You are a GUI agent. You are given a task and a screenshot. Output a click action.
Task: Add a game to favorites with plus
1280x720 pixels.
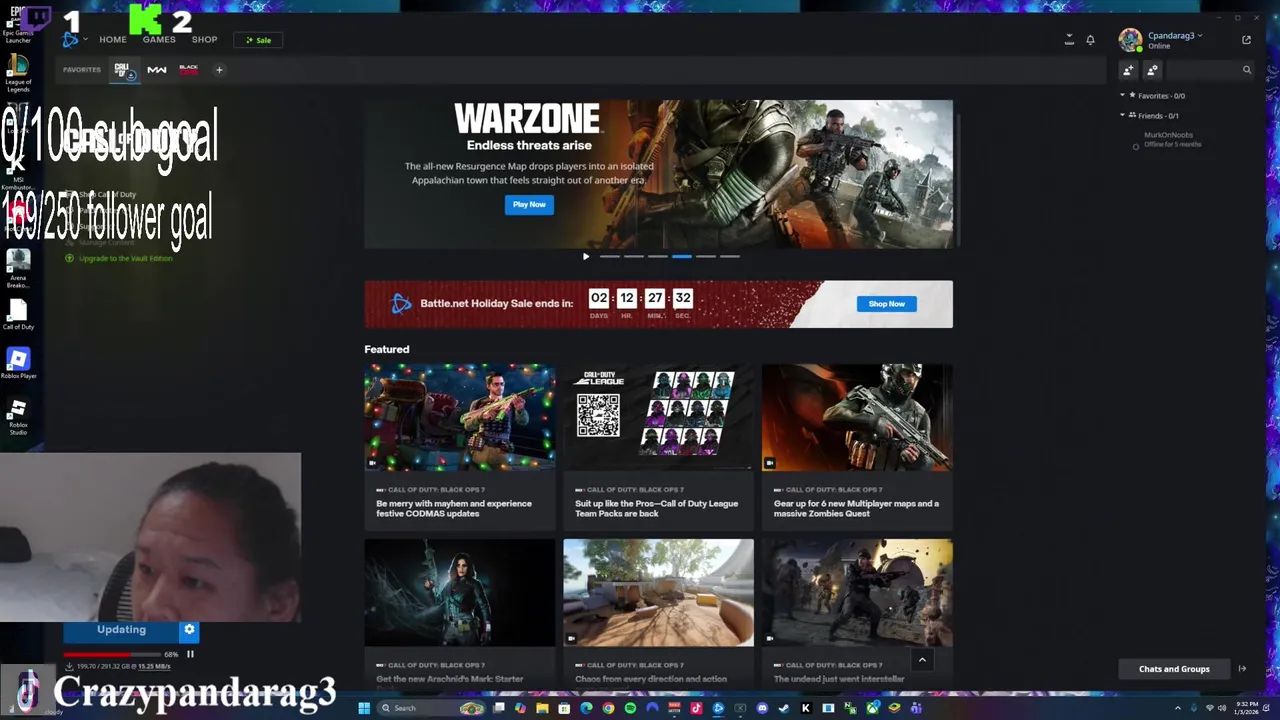click(219, 70)
